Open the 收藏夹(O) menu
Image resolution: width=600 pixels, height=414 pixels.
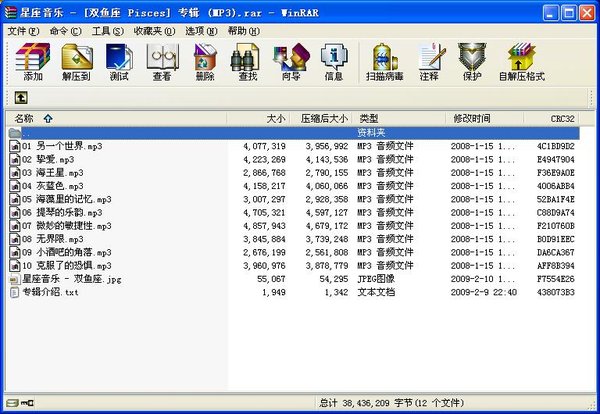tap(154, 31)
